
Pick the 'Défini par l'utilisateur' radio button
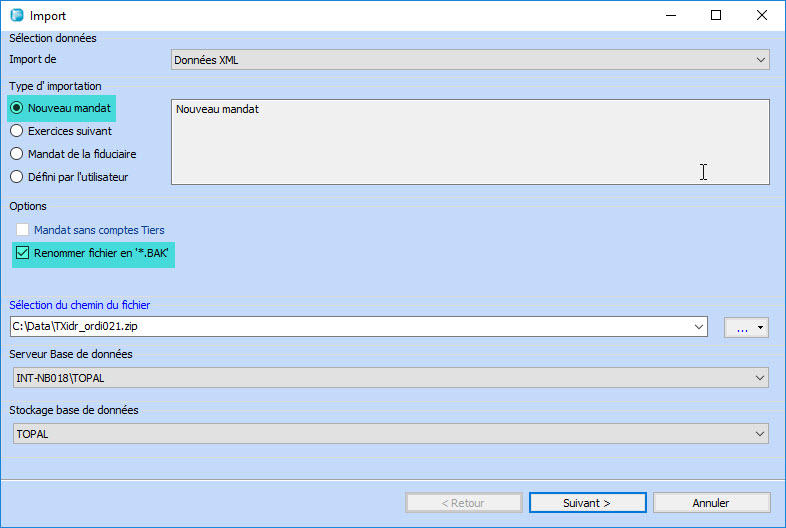point(17,177)
